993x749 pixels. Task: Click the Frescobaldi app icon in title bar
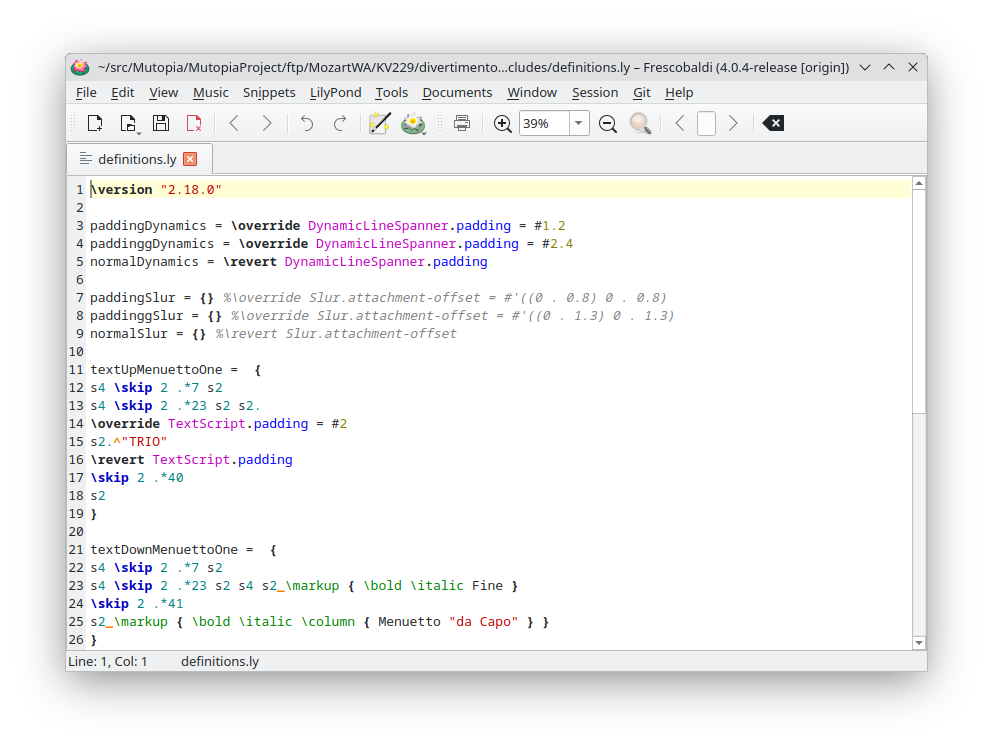coord(80,67)
